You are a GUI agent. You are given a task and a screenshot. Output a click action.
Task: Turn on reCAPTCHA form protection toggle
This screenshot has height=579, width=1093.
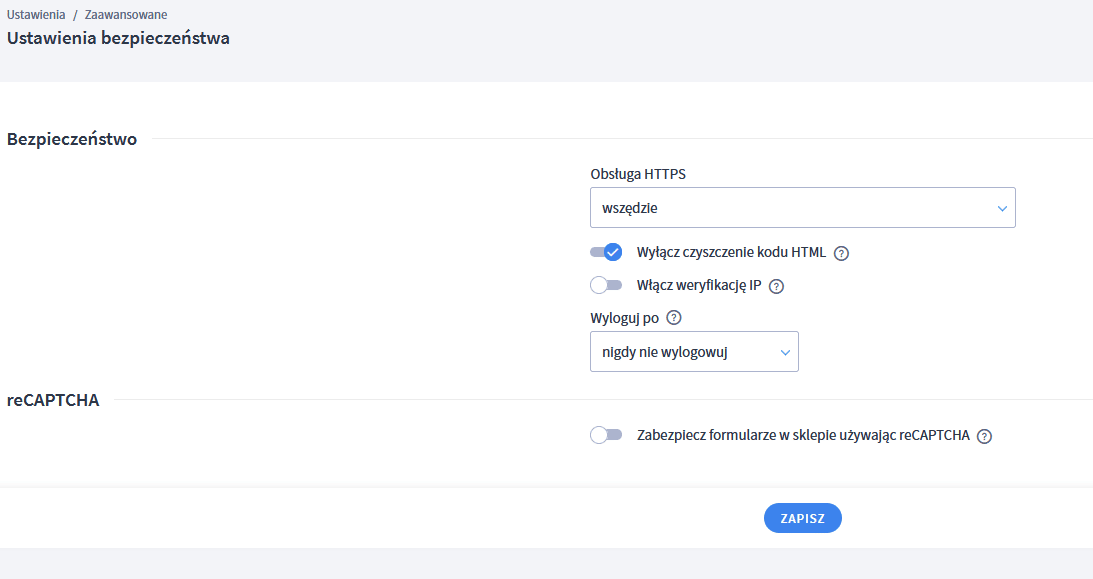(606, 435)
